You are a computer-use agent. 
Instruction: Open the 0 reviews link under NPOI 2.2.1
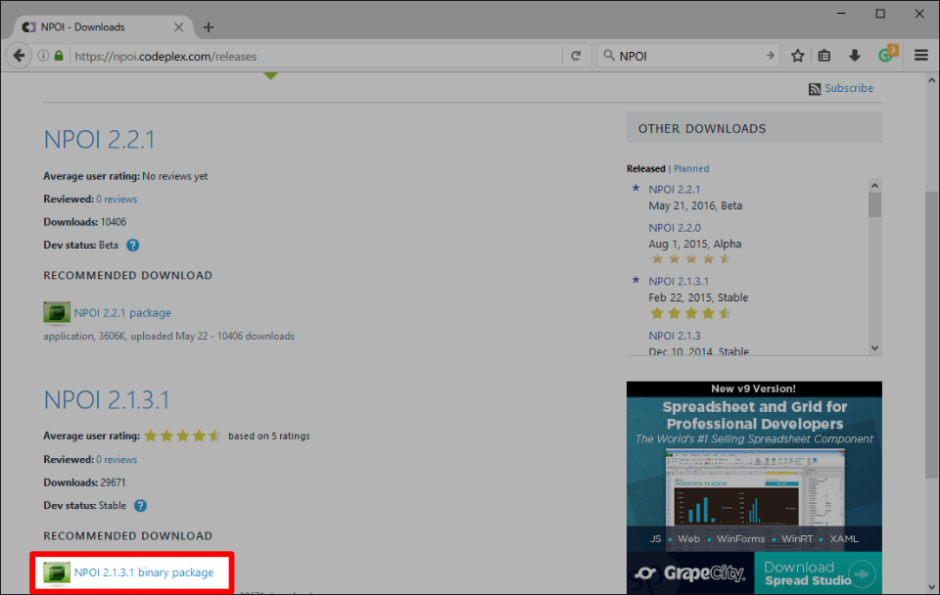point(116,199)
